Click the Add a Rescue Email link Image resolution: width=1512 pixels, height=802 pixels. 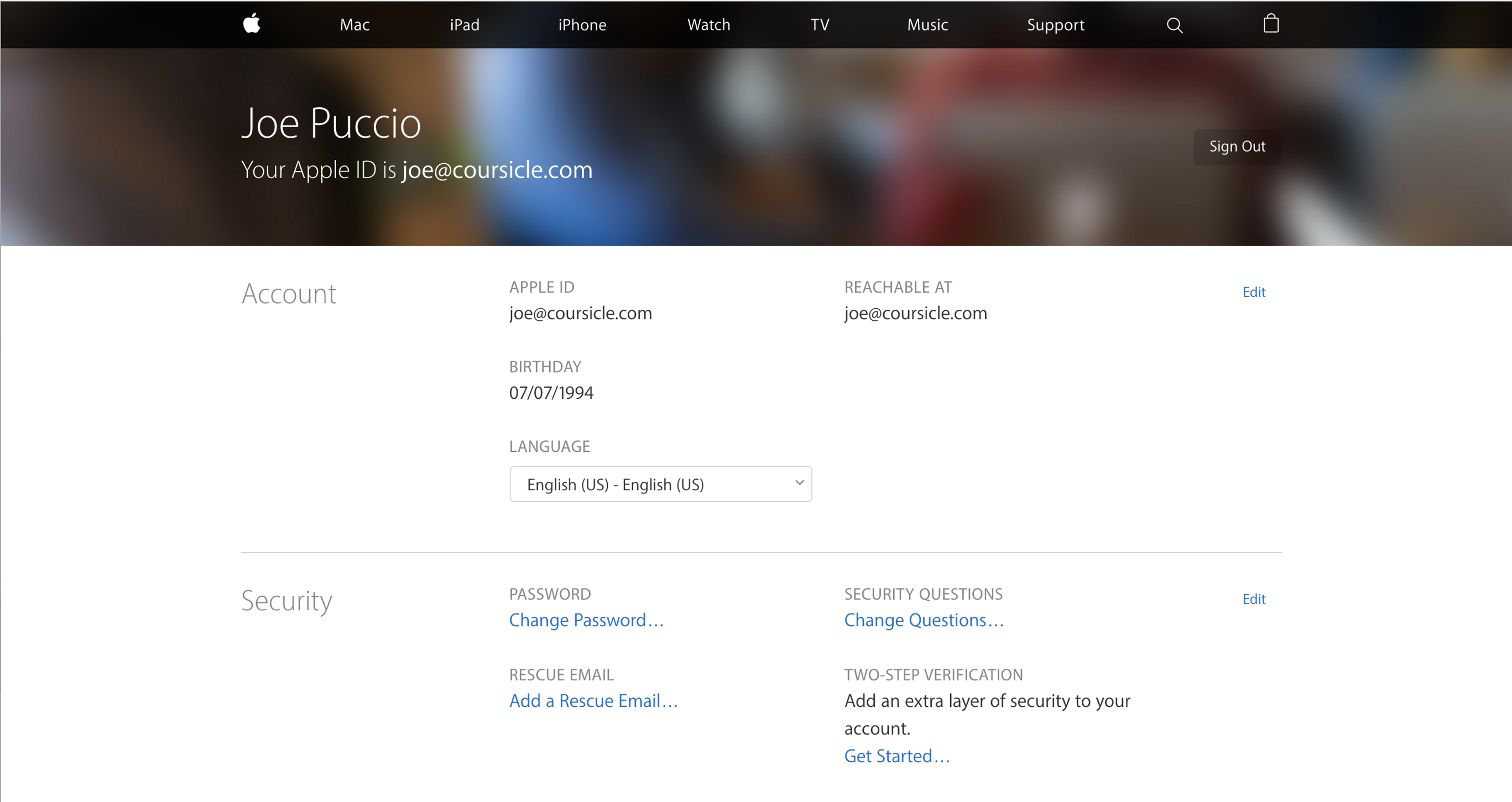click(593, 700)
